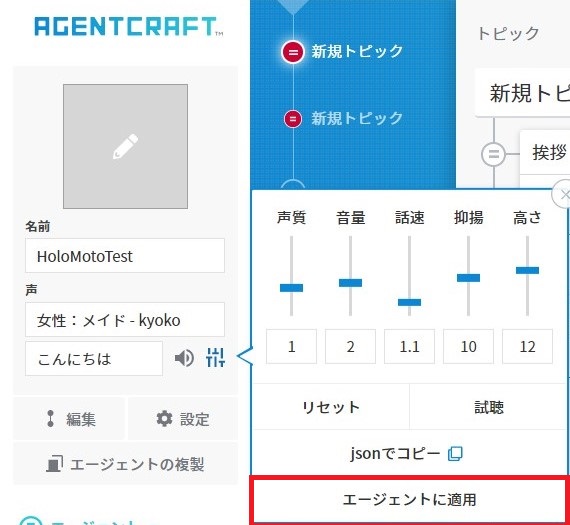Click the 抑揚 value field showing 10
This screenshot has width=570, height=525.
pyautogui.click(x=468, y=346)
